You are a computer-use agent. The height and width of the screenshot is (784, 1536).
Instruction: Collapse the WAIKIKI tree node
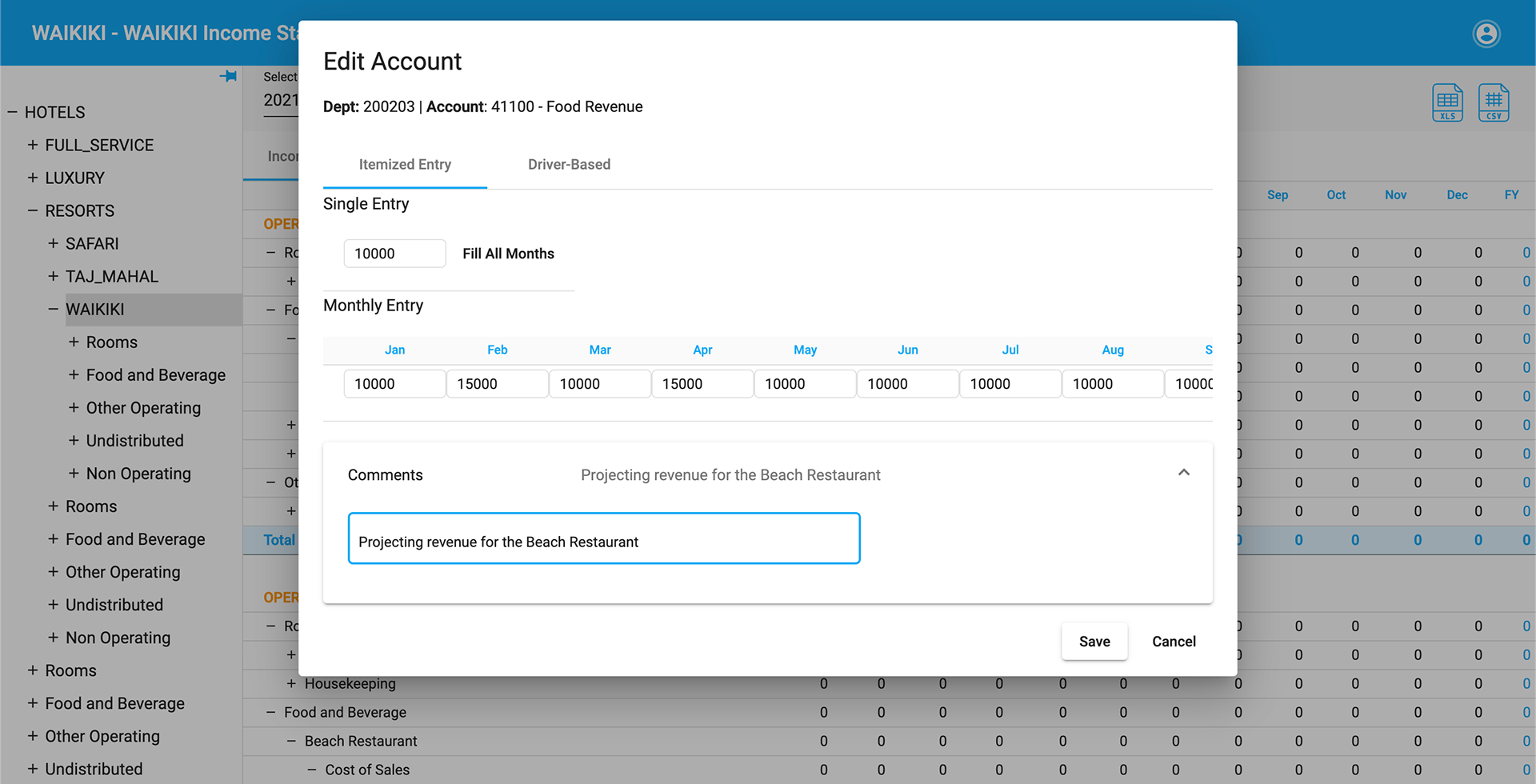point(53,309)
